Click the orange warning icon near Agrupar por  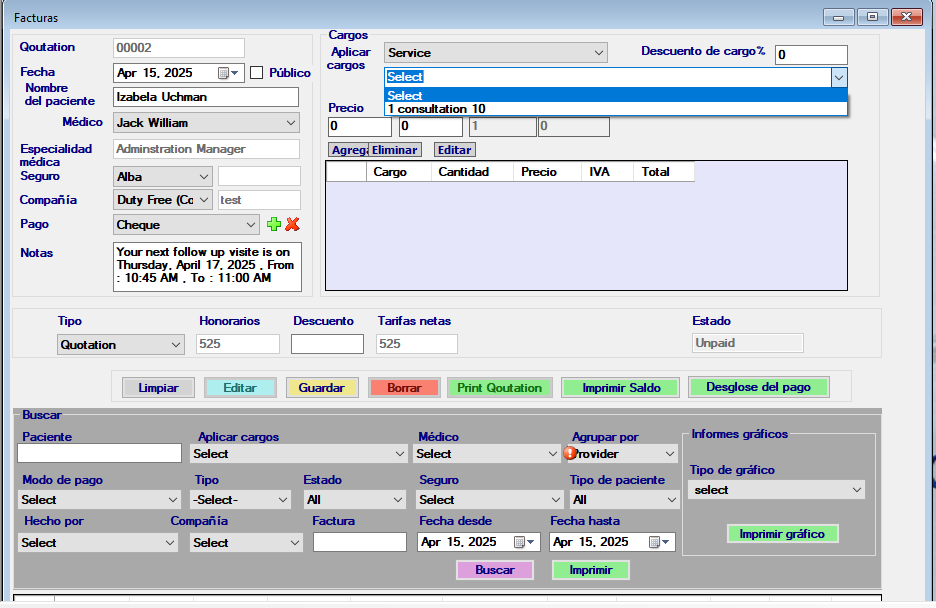click(x=571, y=453)
